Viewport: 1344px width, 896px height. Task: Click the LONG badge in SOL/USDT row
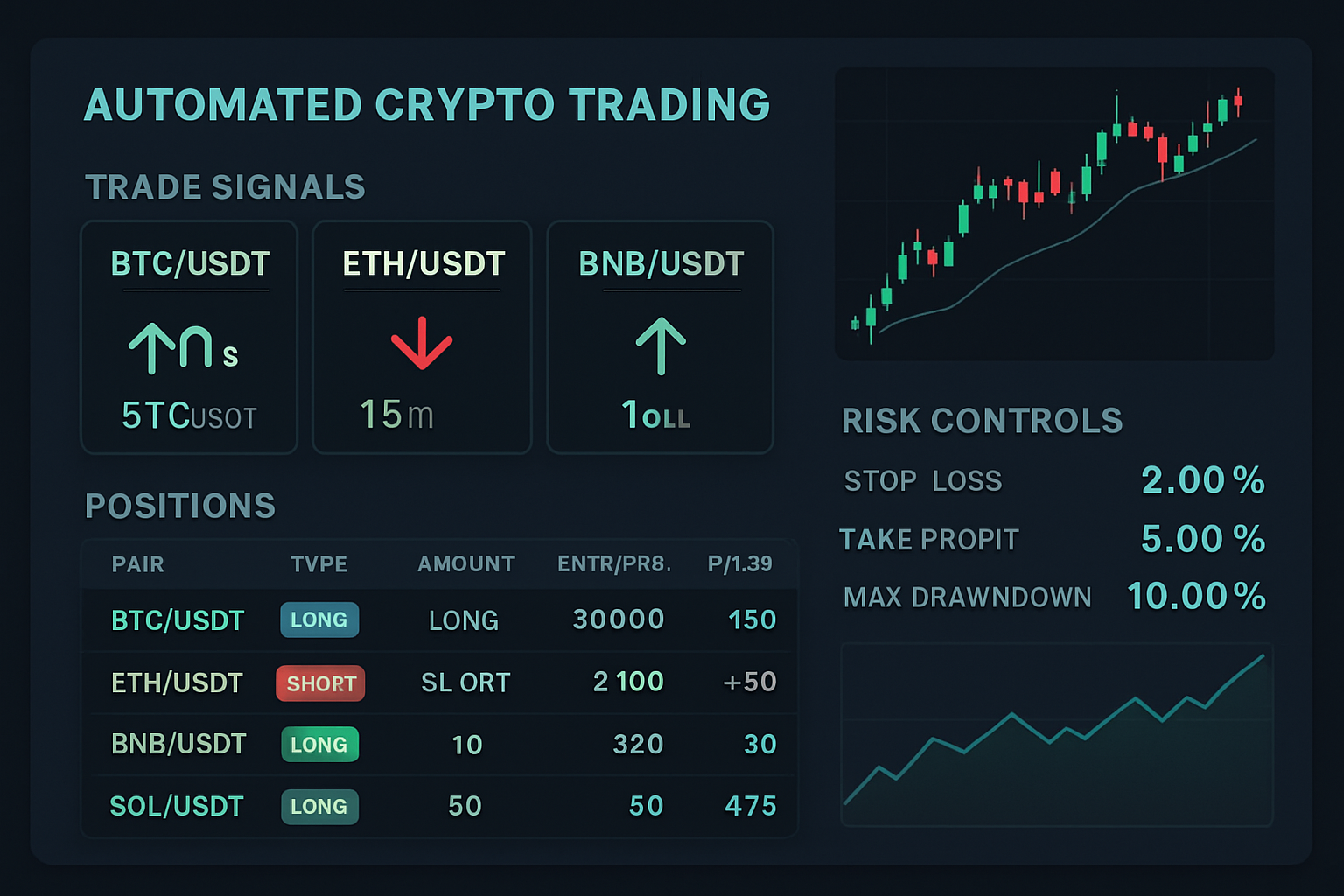pos(319,807)
